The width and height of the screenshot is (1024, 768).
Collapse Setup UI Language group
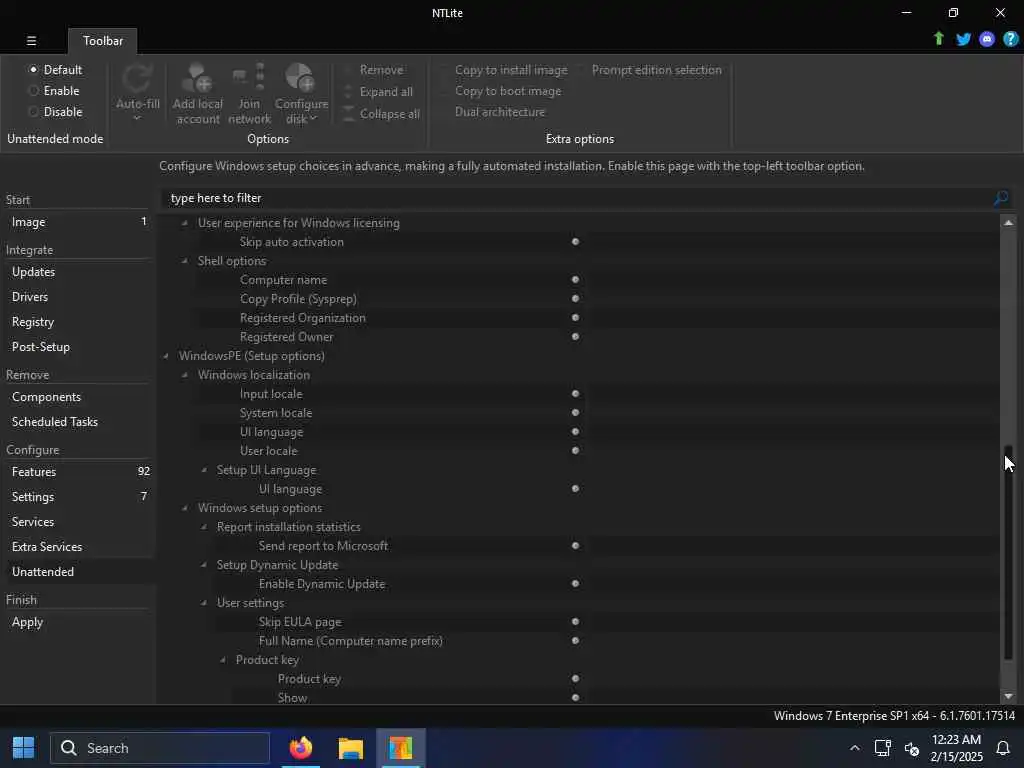[204, 470]
